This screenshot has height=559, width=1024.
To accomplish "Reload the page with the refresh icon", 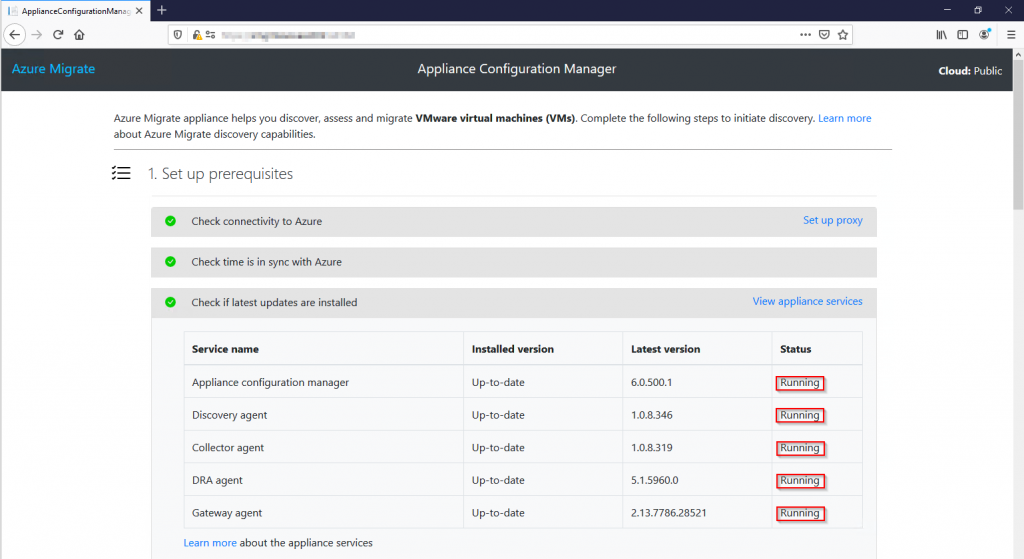I will 58,35.
